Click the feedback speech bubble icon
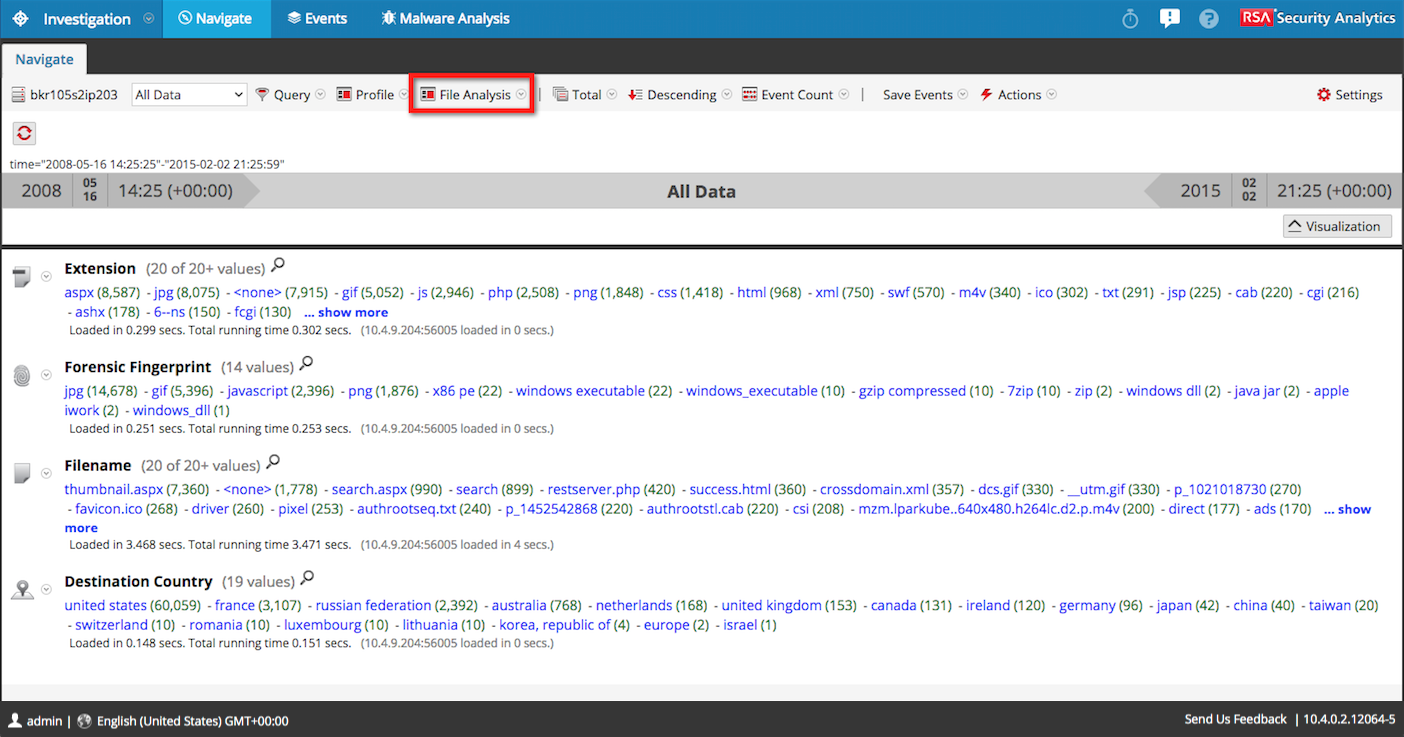This screenshot has height=737, width=1404. tap(1169, 17)
